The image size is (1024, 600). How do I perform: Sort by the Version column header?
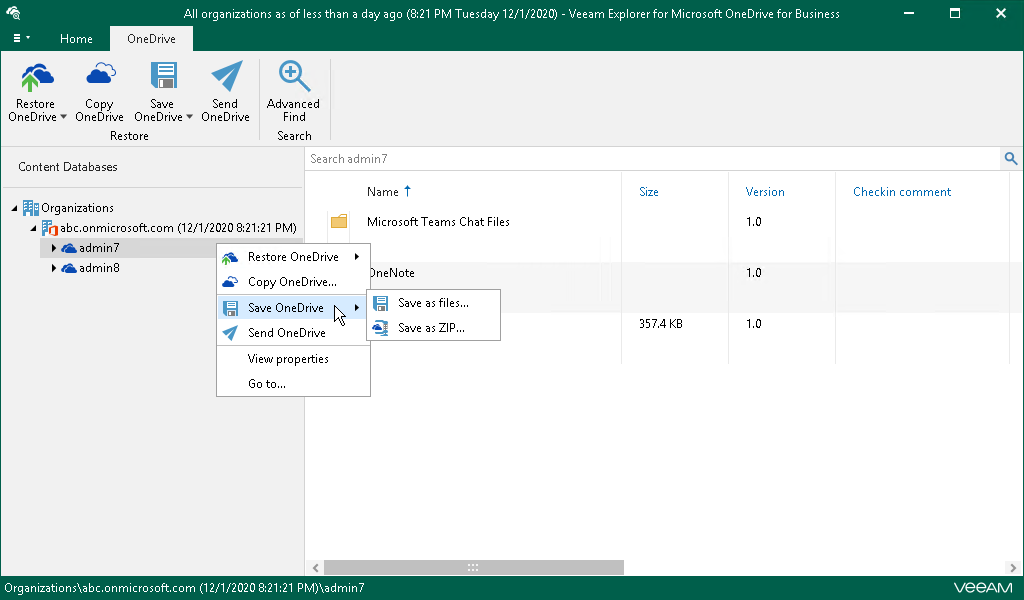coord(765,192)
